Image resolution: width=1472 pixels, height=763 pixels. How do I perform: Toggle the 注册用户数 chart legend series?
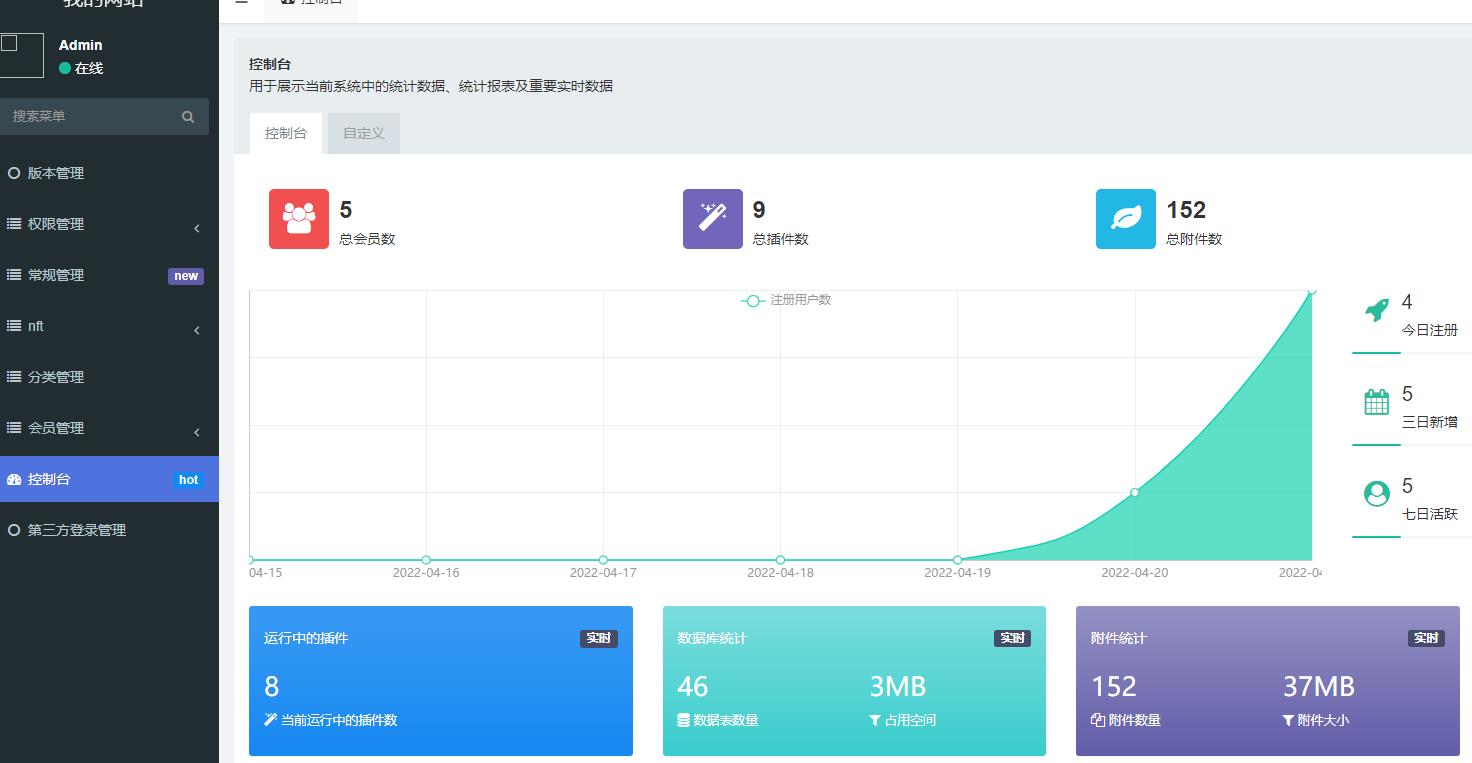786,300
